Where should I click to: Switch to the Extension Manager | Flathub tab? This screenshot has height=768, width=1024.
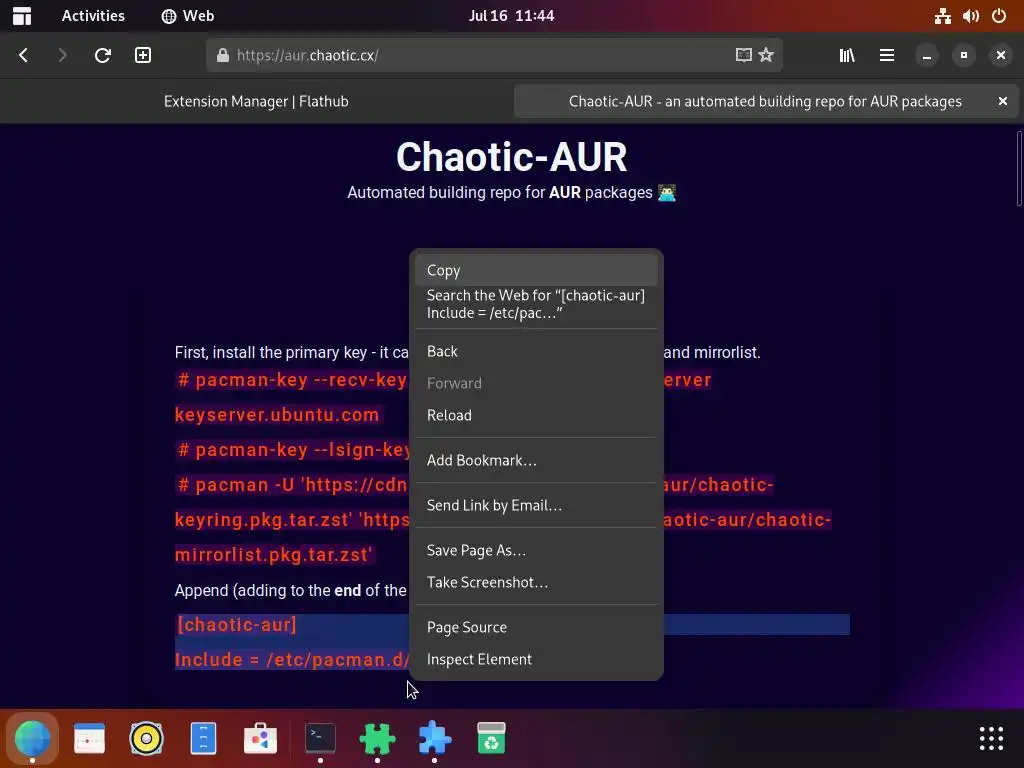click(256, 101)
